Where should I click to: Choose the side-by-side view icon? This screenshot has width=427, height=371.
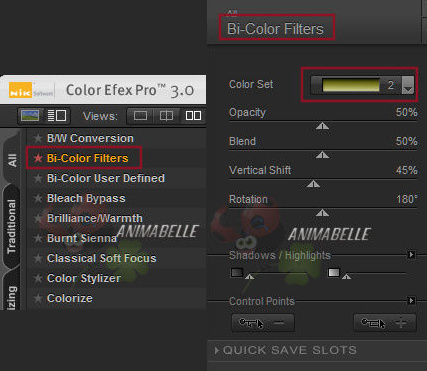tap(193, 116)
